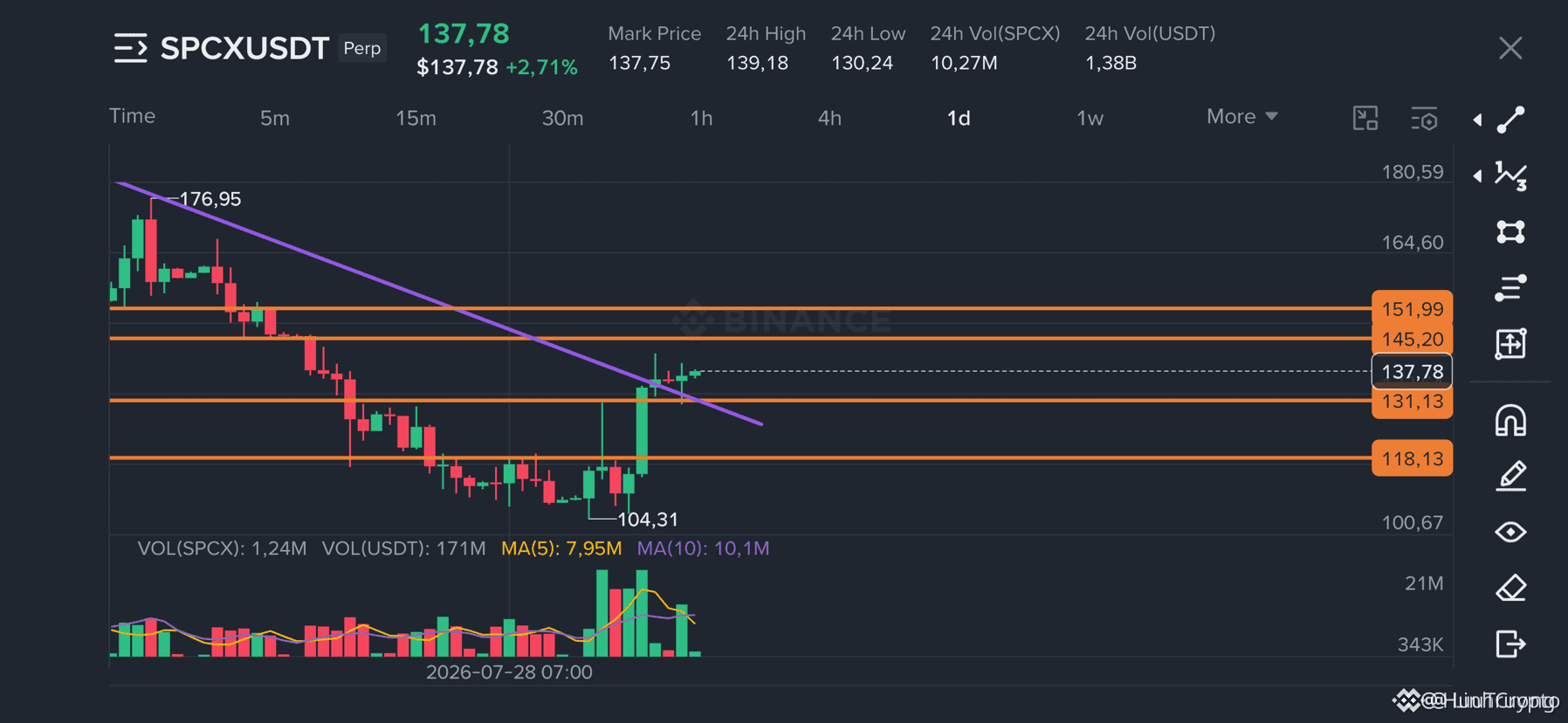
Task: Open the More timeframes dropdown
Action: point(1241,117)
